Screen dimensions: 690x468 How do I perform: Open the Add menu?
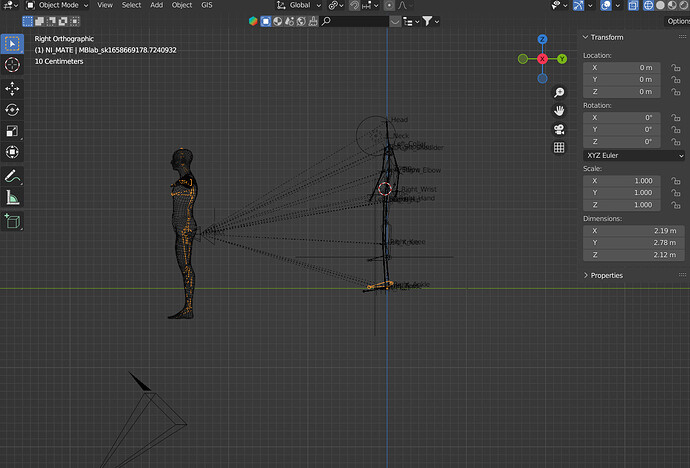pyautogui.click(x=157, y=5)
